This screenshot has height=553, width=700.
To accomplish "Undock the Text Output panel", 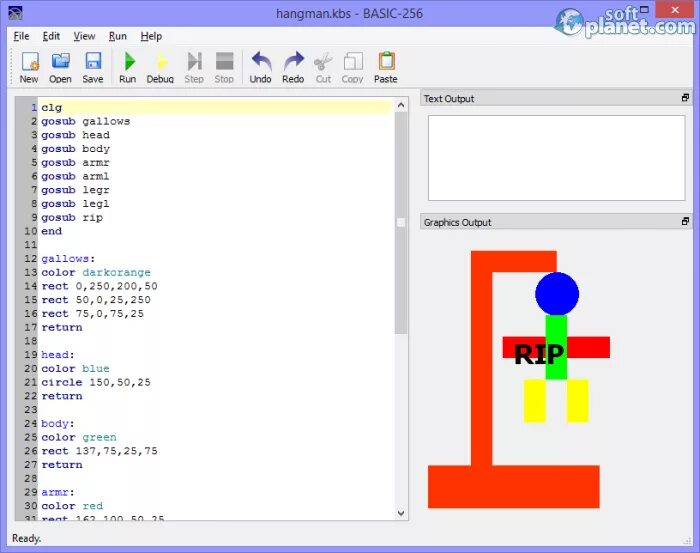I will click(685, 98).
